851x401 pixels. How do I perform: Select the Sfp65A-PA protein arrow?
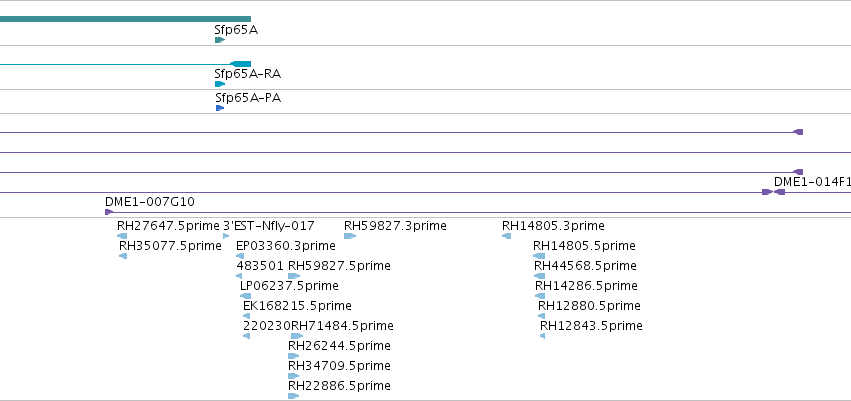[x=220, y=108]
